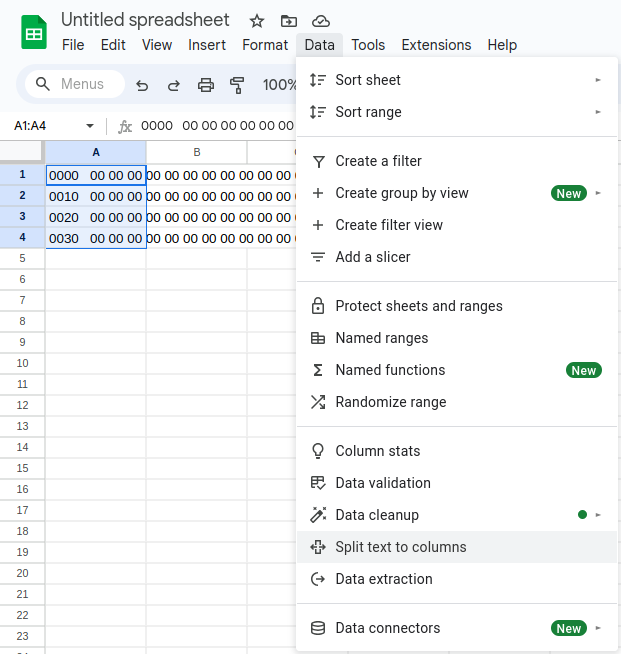
Task: Click the move to folder icon
Action: [x=289, y=21]
